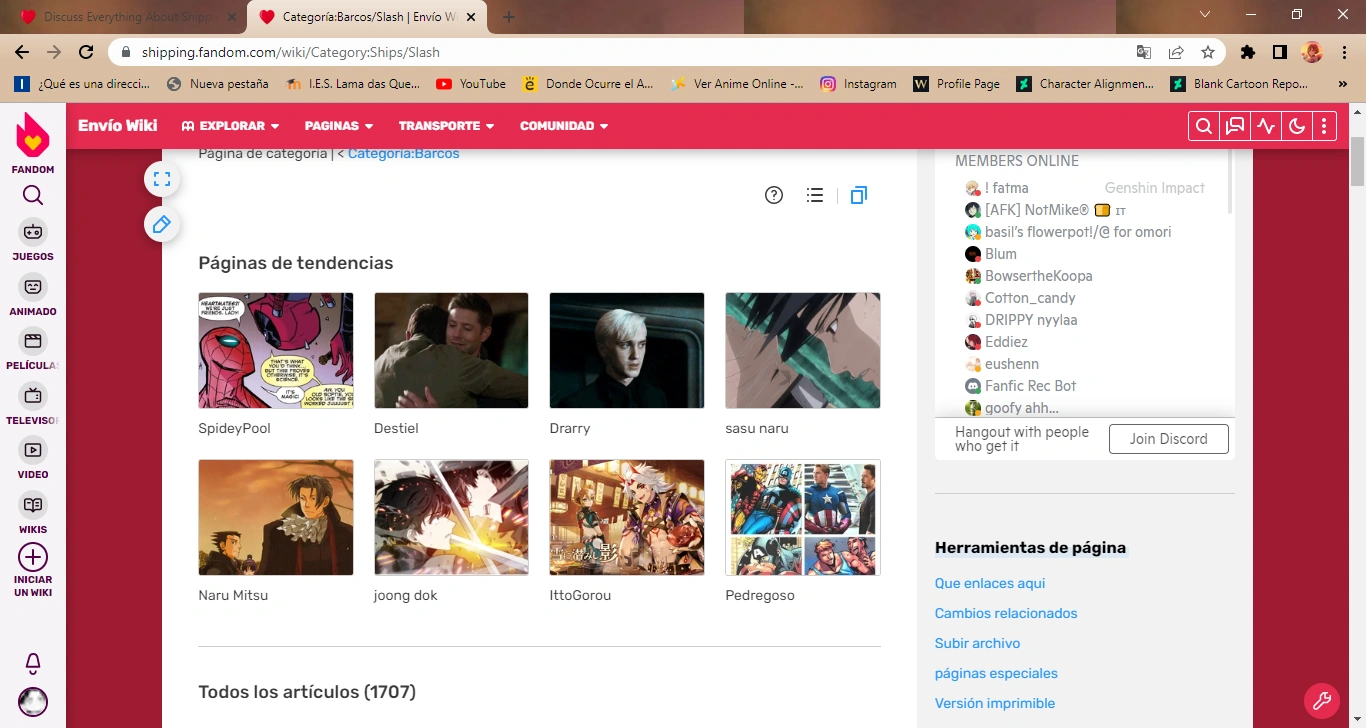This screenshot has width=1366, height=728.
Task: Toggle list view of category pages
Action: pos(815,194)
